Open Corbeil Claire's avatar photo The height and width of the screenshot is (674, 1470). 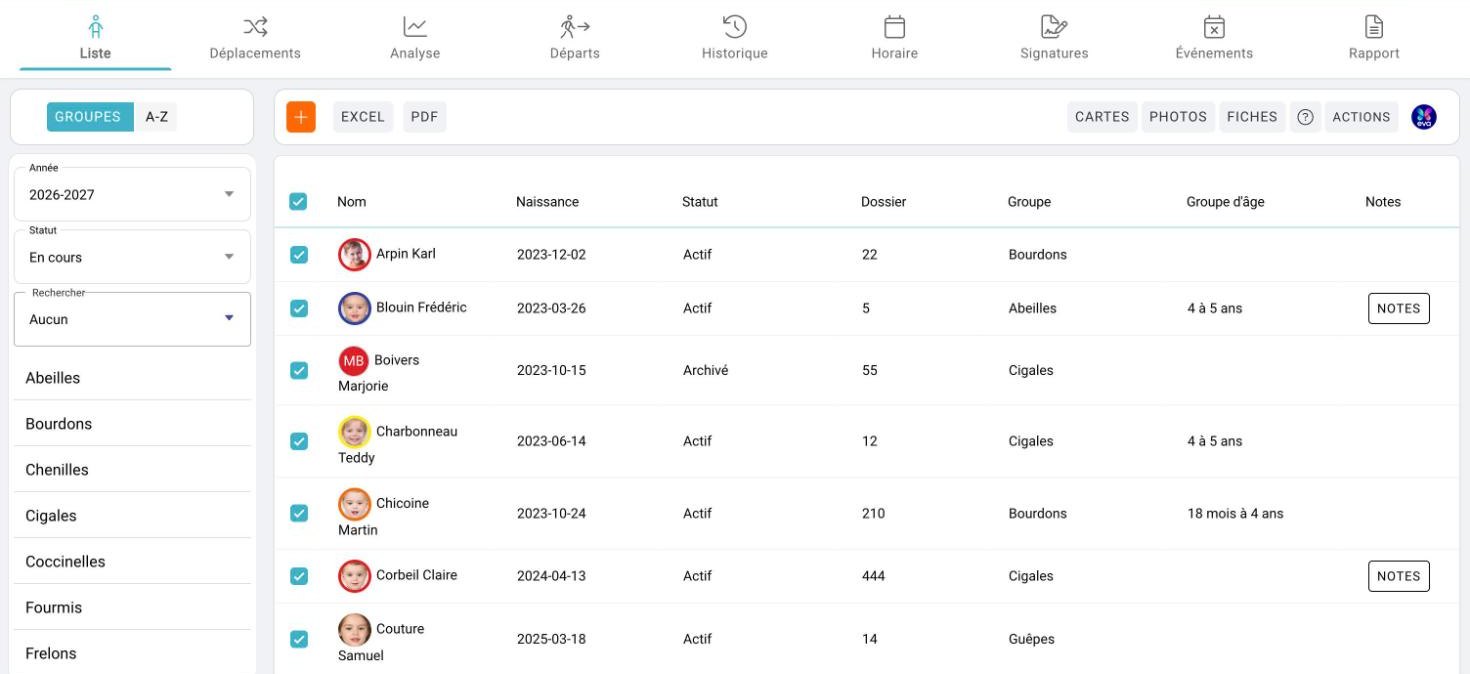pyautogui.click(x=354, y=576)
